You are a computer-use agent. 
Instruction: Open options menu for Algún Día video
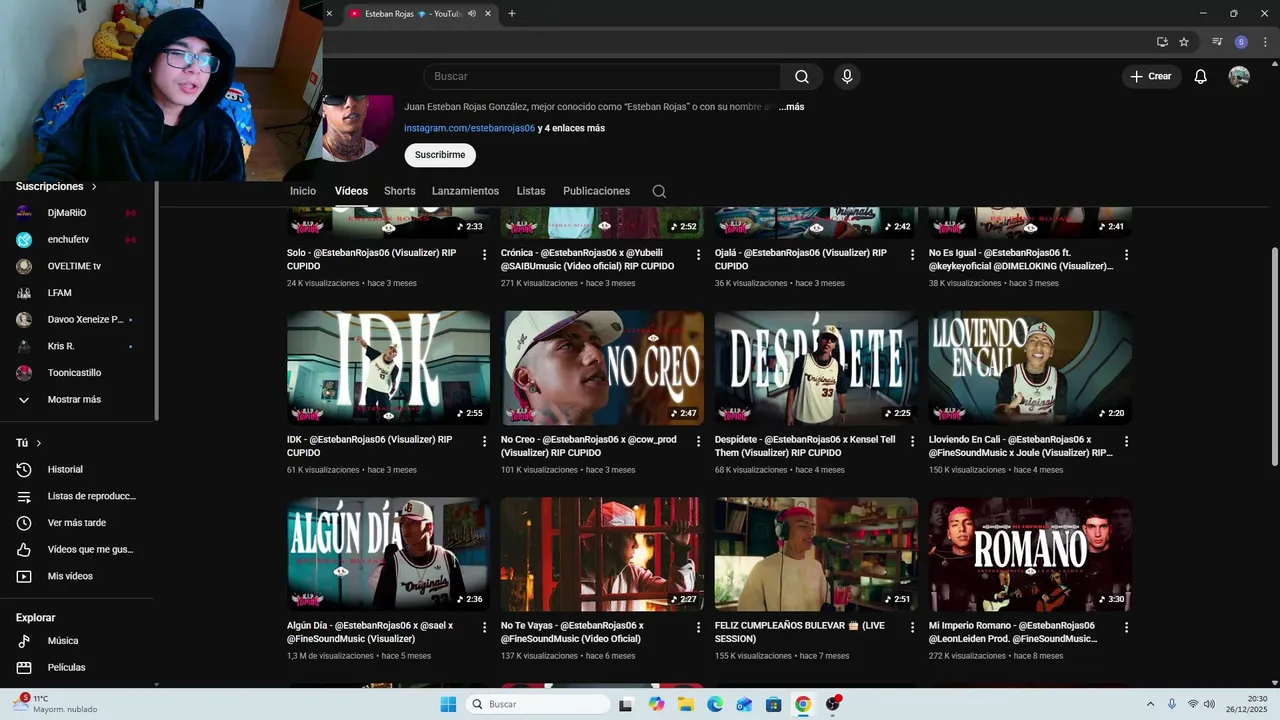(485, 628)
